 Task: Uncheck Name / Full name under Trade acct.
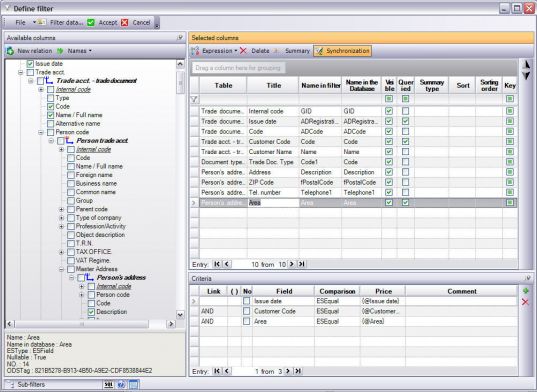50,115
